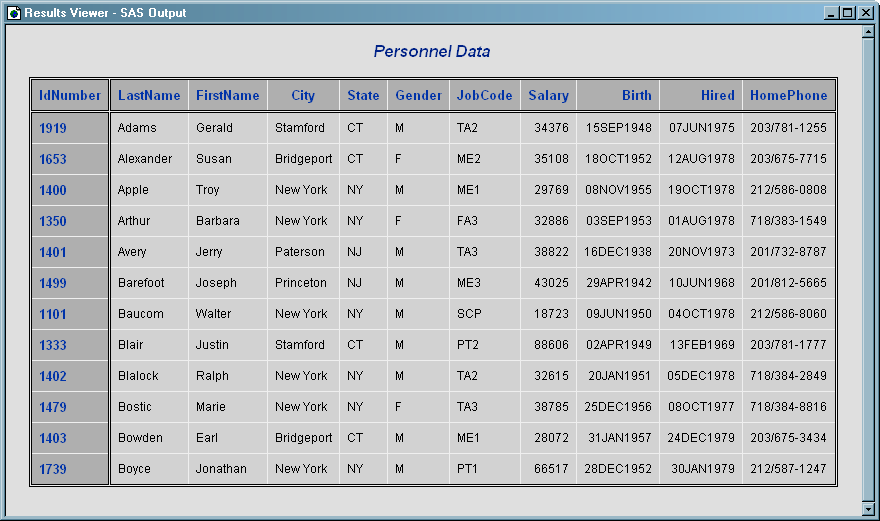This screenshot has height=521, width=880.
Task: Click last name Boyce
Action: [x=134, y=469]
